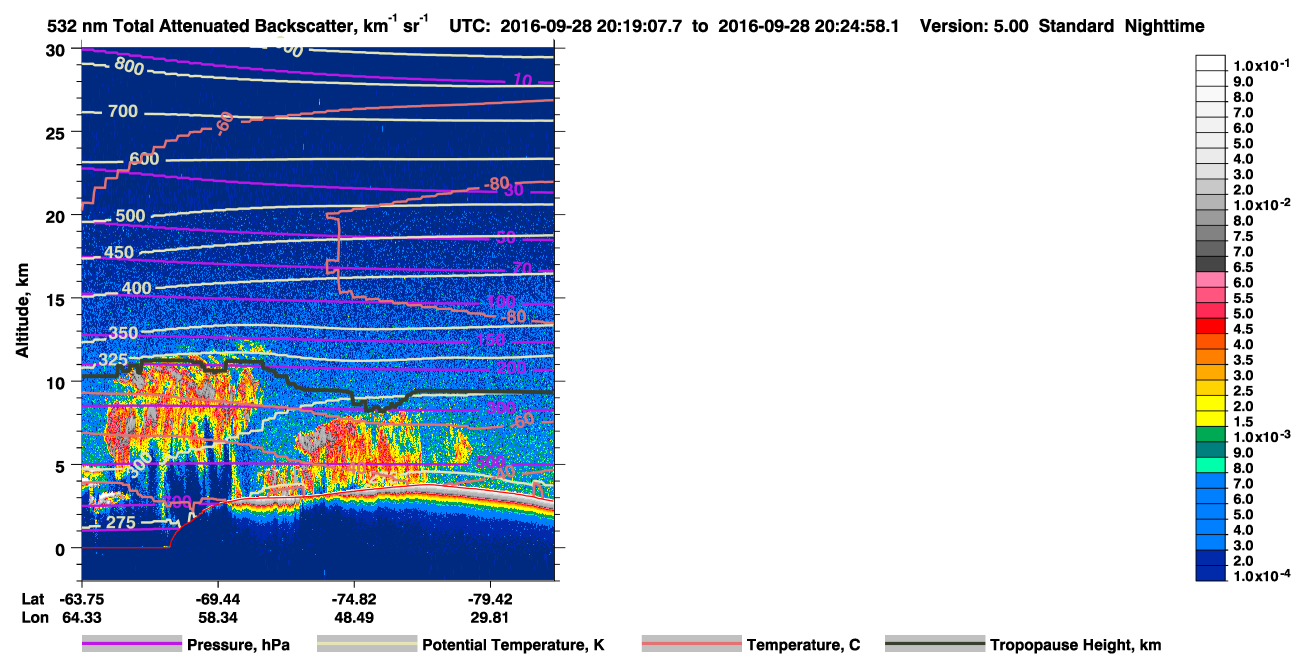
Task: Click the longitude value 64.33
Action: click(x=82, y=618)
